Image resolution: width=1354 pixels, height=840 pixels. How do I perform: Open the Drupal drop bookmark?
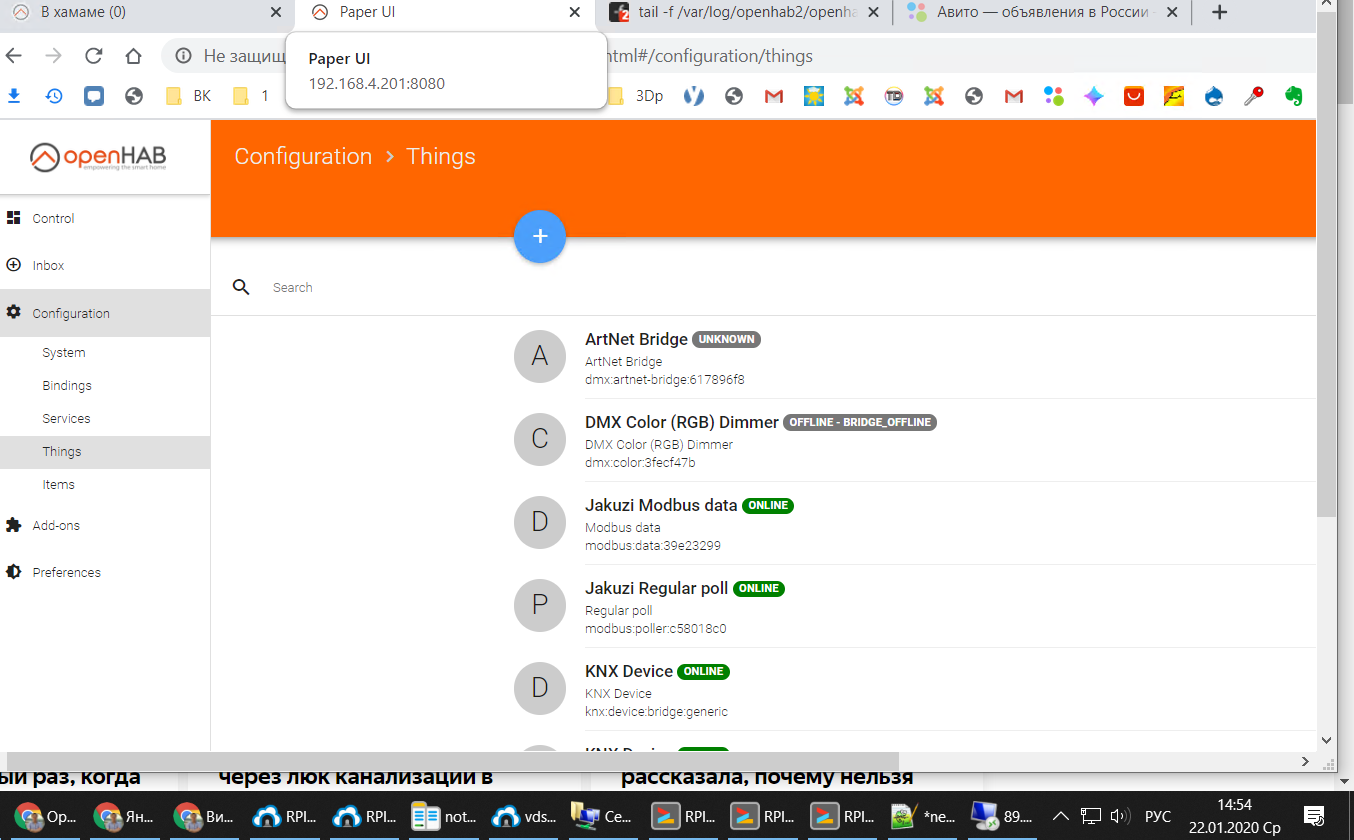(x=1213, y=96)
